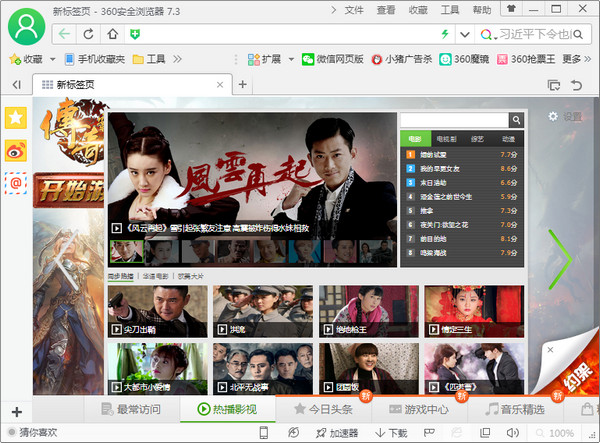
Task: Open 下载 downloads in status bar
Action: pos(391,433)
